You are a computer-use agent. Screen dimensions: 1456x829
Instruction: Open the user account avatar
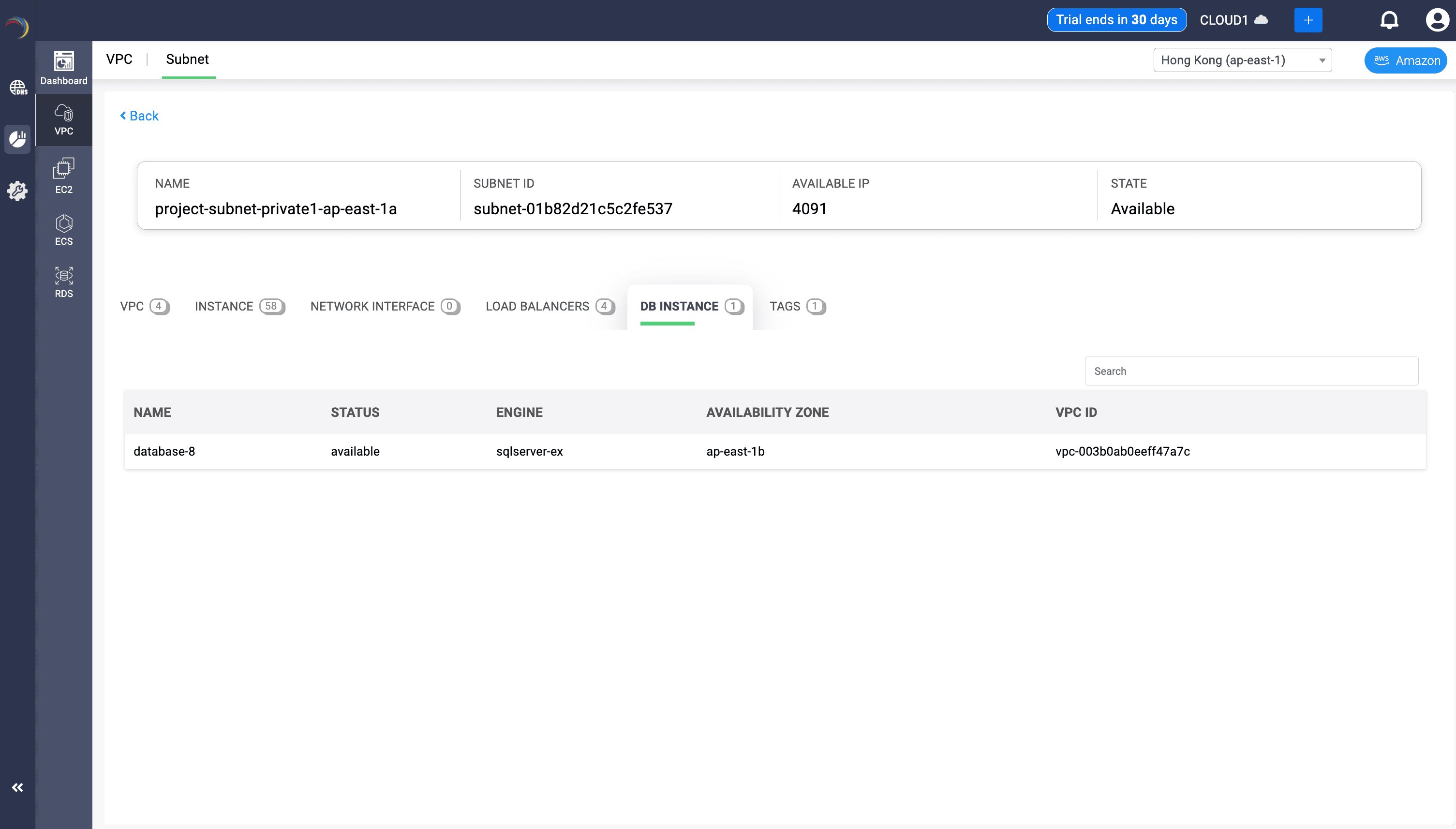point(1437,19)
